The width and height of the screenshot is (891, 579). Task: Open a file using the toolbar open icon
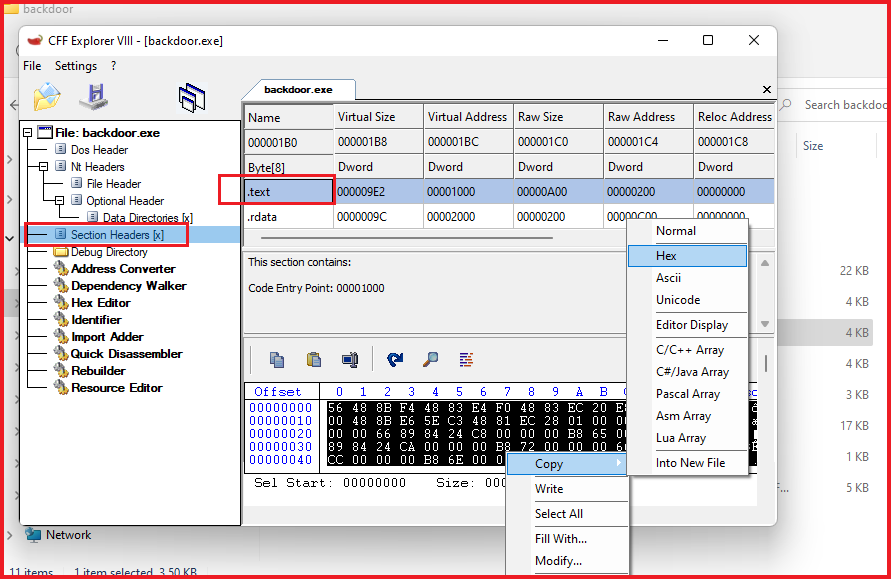click(48, 95)
